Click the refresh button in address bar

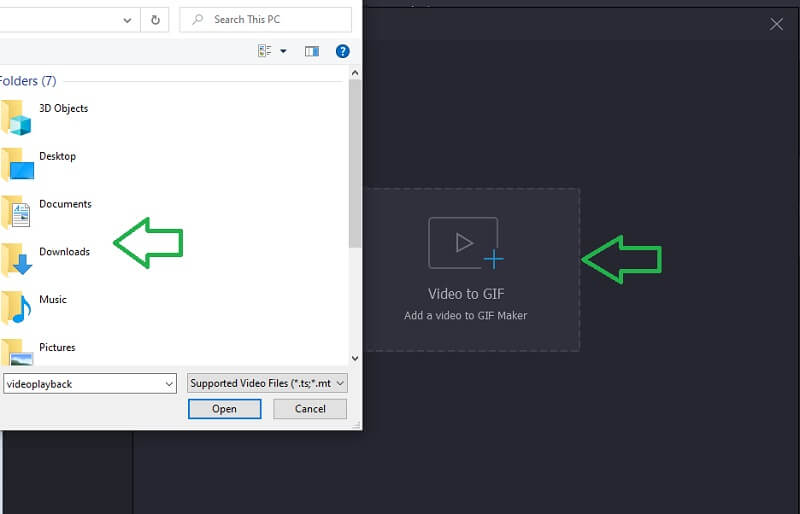pyautogui.click(x=155, y=20)
